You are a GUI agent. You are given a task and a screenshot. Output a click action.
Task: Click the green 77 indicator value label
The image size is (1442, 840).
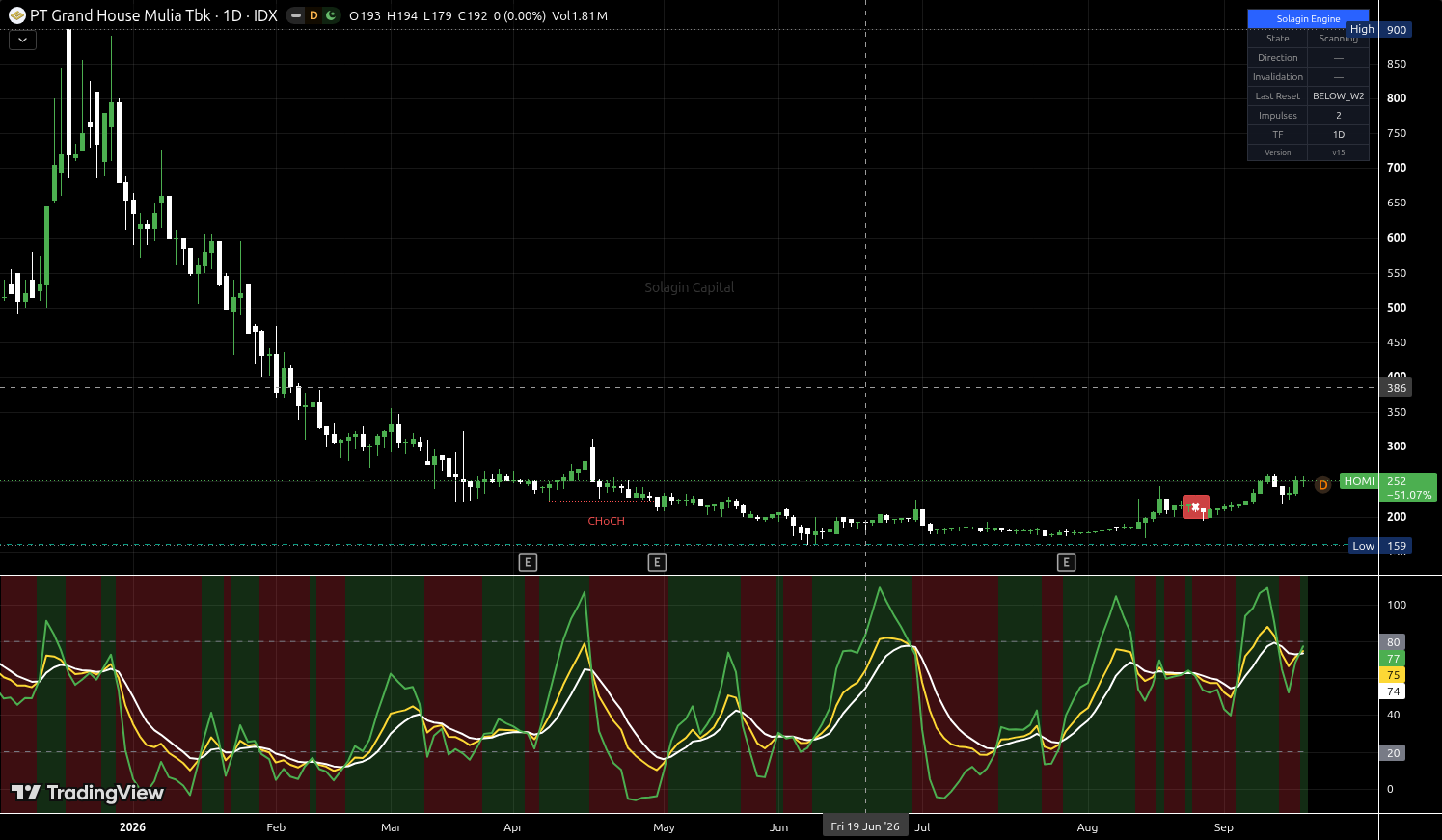coord(1393,659)
